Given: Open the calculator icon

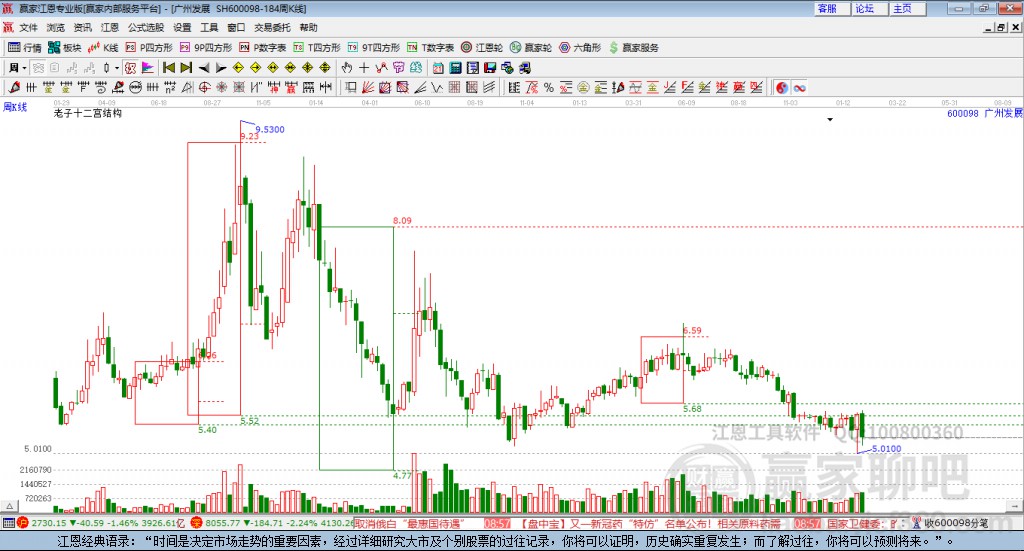Looking at the screenshot, I should [455, 68].
